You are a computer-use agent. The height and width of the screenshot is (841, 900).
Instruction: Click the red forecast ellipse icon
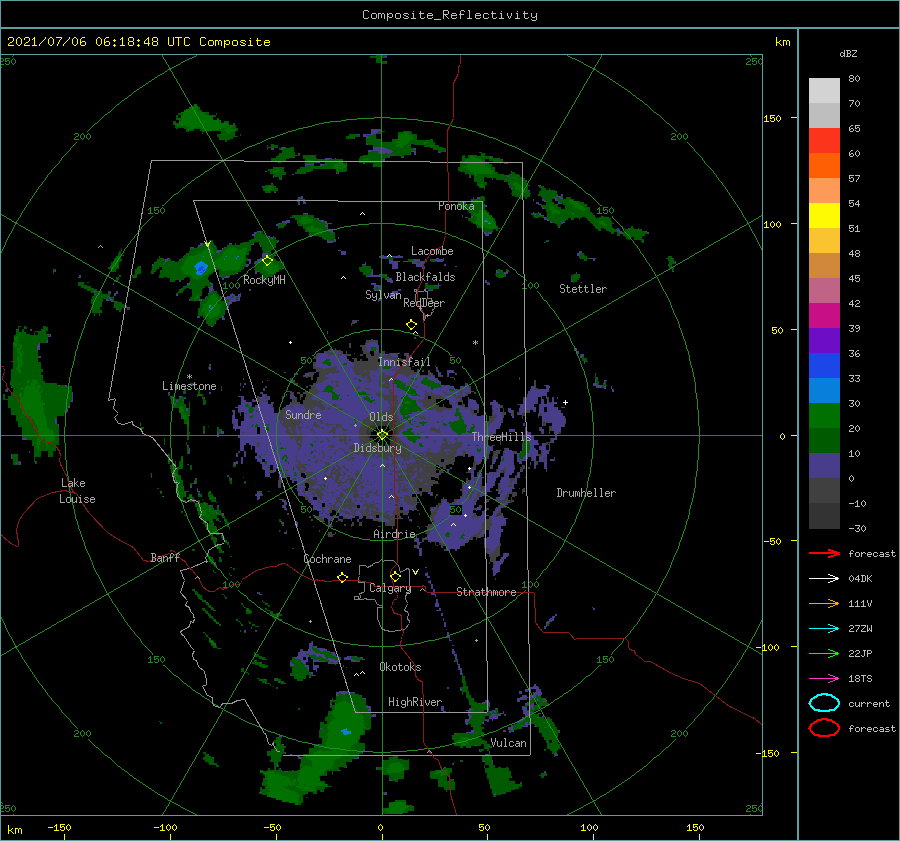tap(824, 728)
